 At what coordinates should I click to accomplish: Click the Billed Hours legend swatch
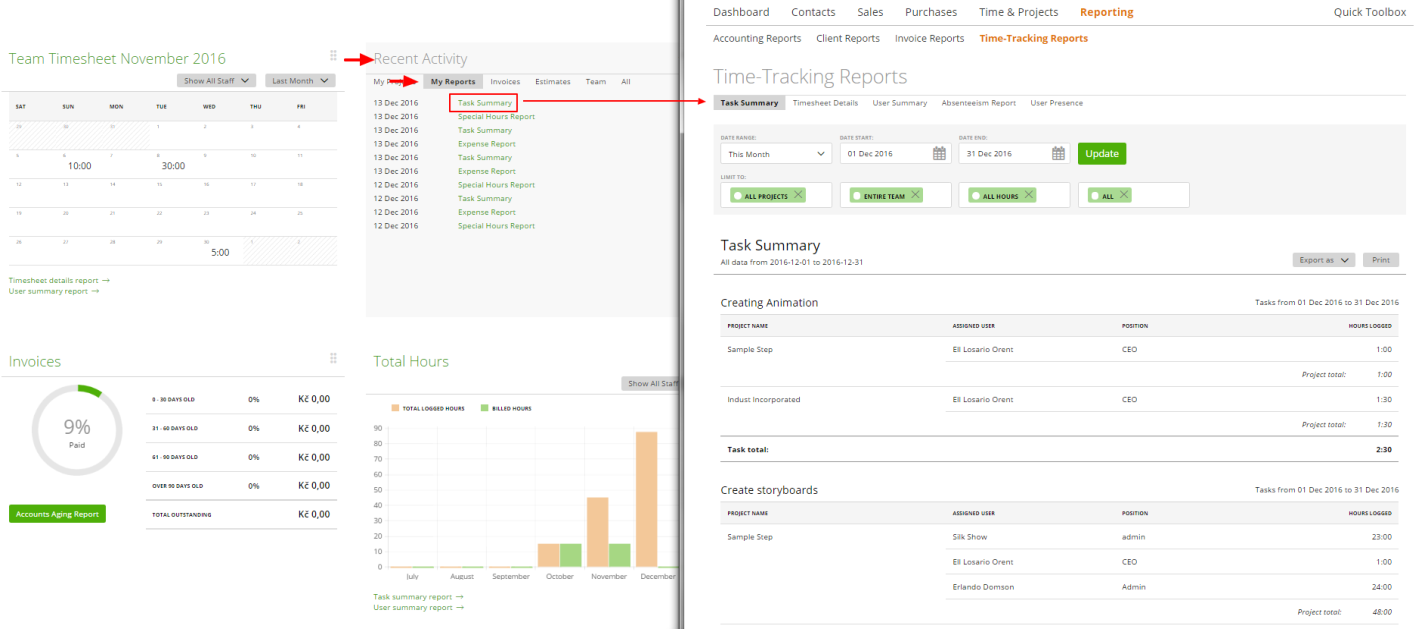[x=485, y=409]
